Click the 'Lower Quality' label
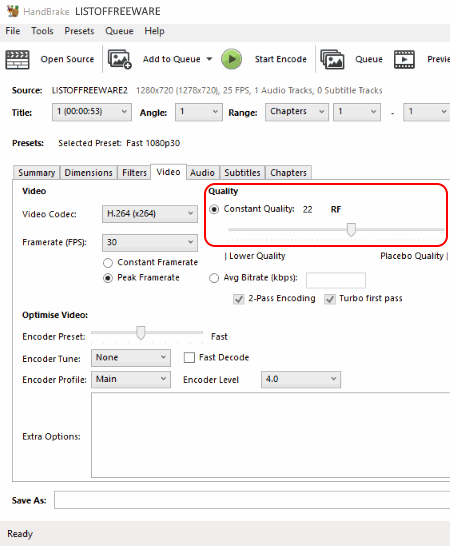 coord(257,256)
